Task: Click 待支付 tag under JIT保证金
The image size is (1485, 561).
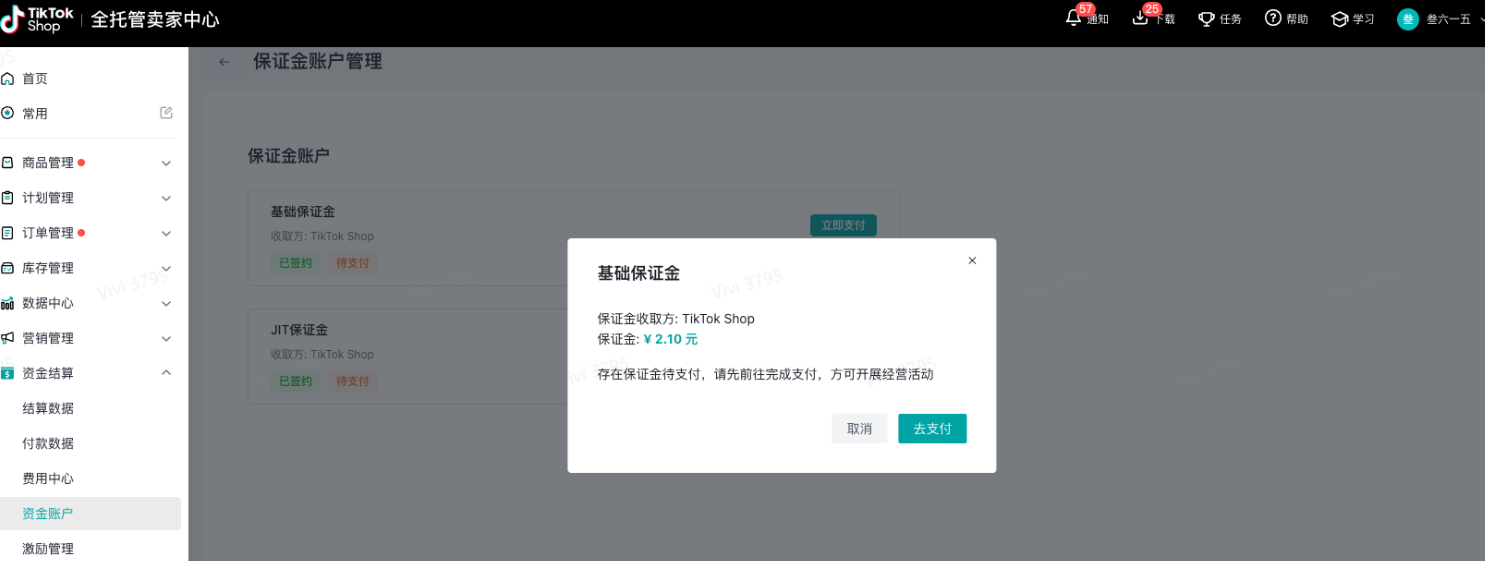Action: [352, 381]
